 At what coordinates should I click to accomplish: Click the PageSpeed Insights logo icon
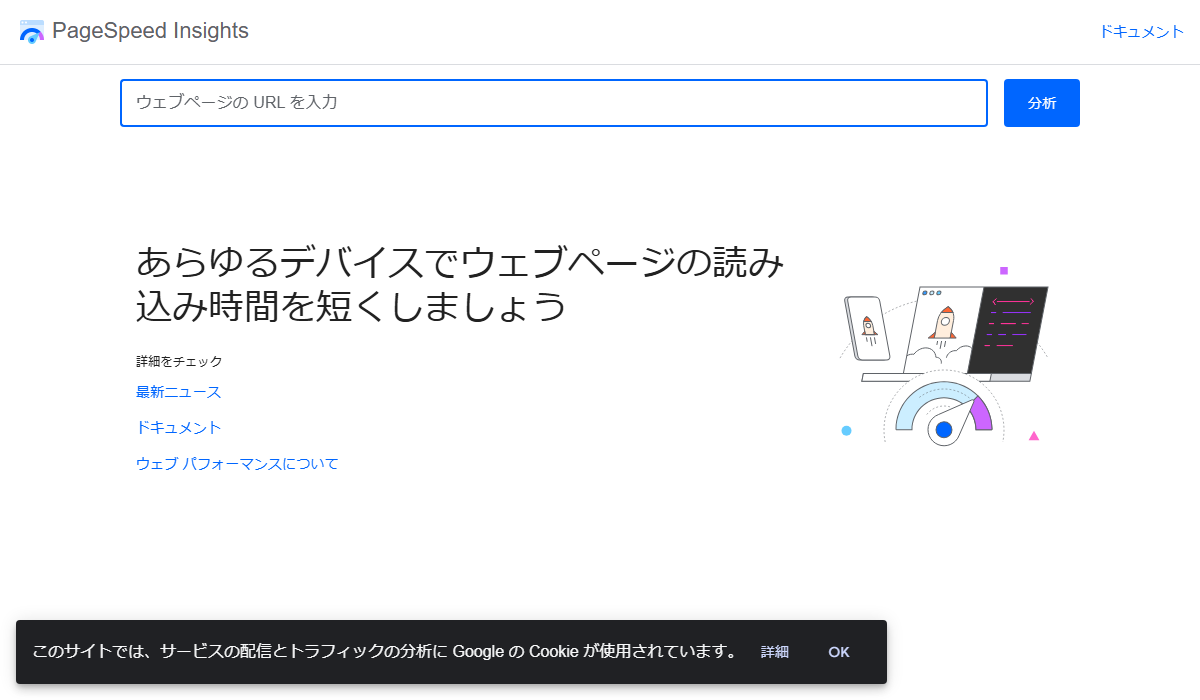(x=33, y=31)
